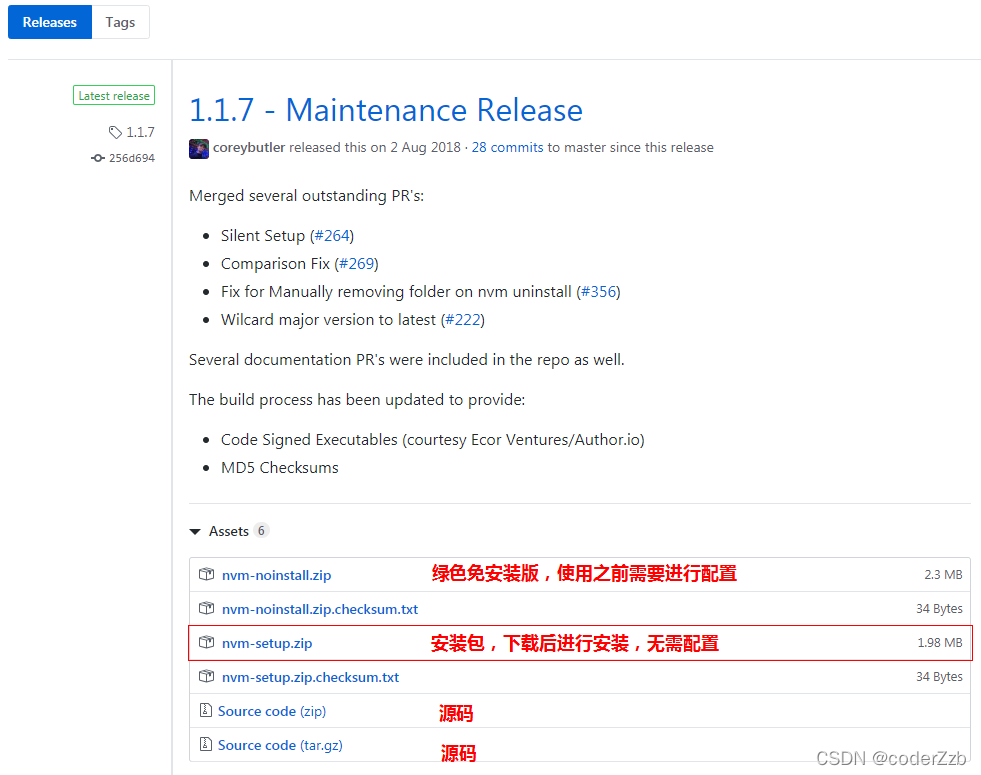
Task: Click the tag icon beside 1.1.7
Action: click(114, 132)
